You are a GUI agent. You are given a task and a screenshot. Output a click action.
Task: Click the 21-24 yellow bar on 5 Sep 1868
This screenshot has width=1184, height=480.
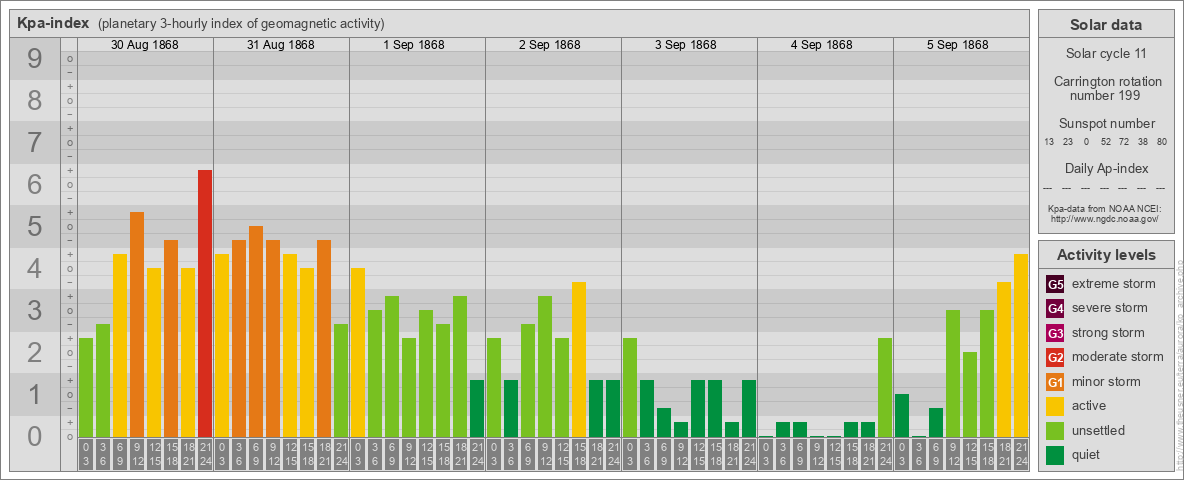pyautogui.click(x=1020, y=346)
